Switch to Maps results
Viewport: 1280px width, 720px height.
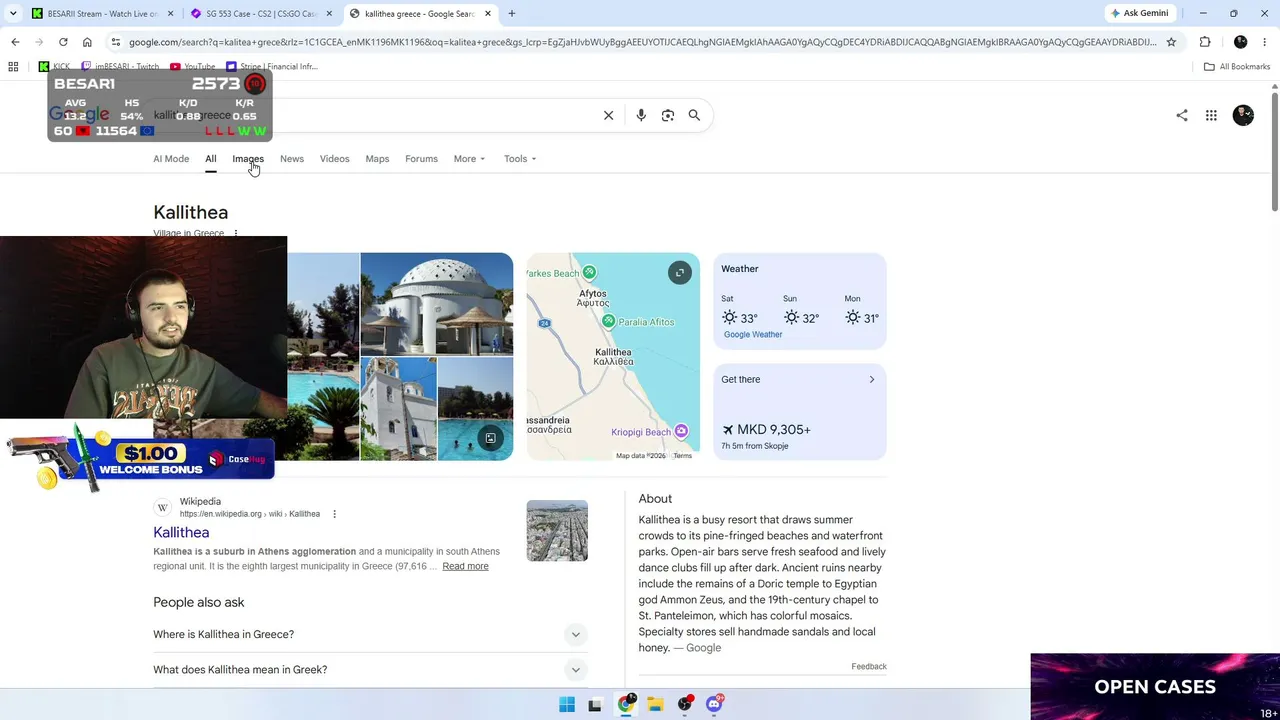click(x=377, y=159)
